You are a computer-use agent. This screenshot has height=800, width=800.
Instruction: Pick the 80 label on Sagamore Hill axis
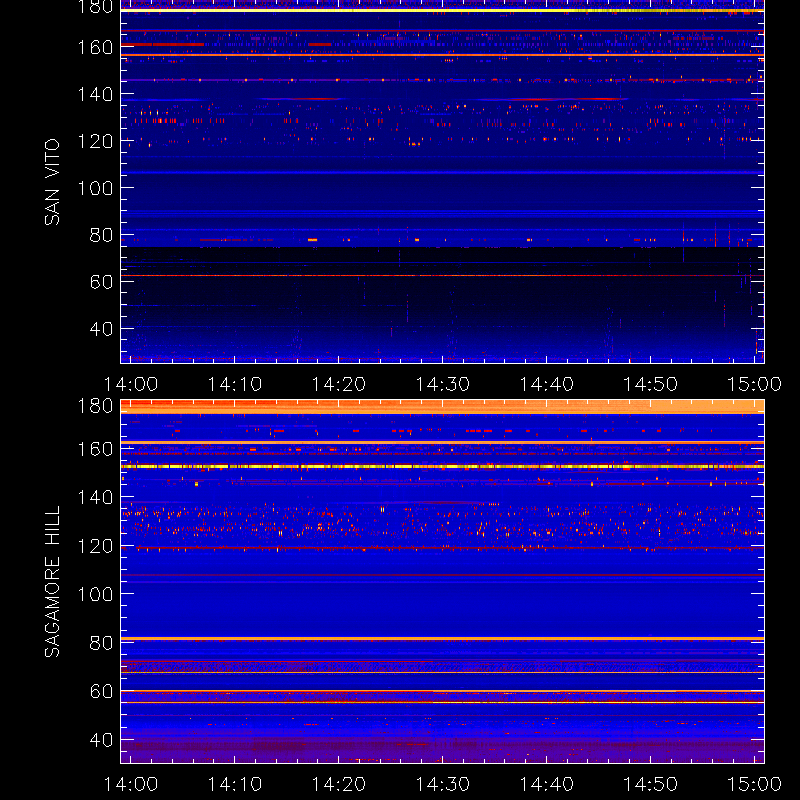101,643
